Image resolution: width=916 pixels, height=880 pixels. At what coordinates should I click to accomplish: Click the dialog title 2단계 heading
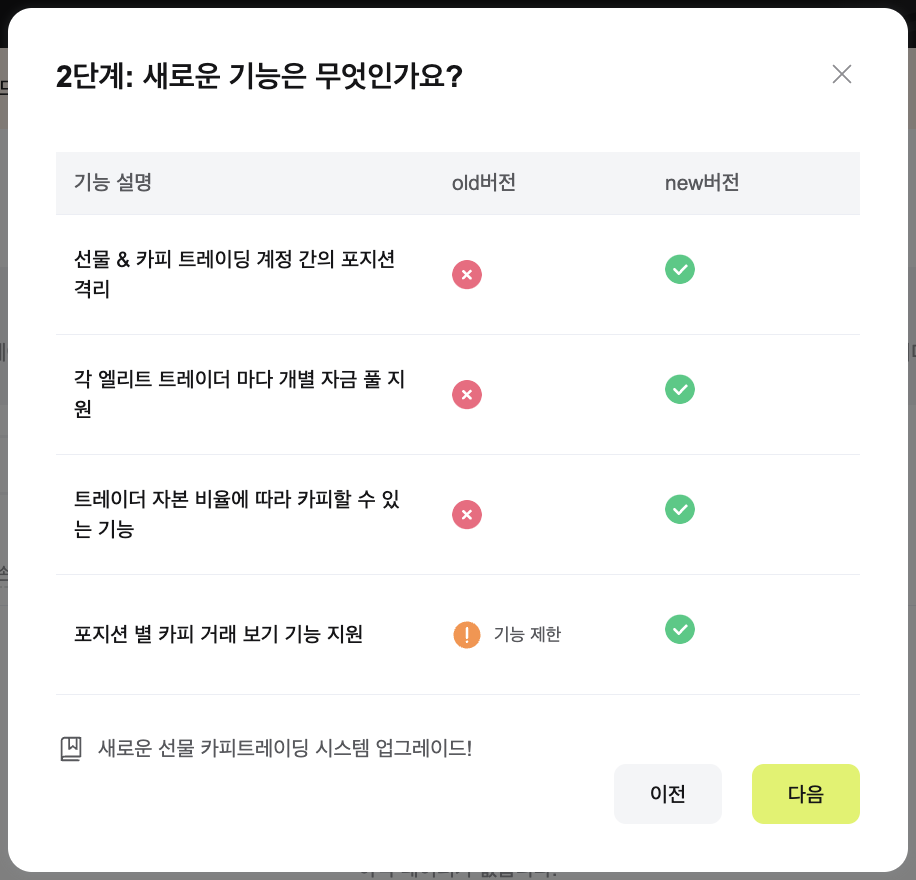point(259,76)
